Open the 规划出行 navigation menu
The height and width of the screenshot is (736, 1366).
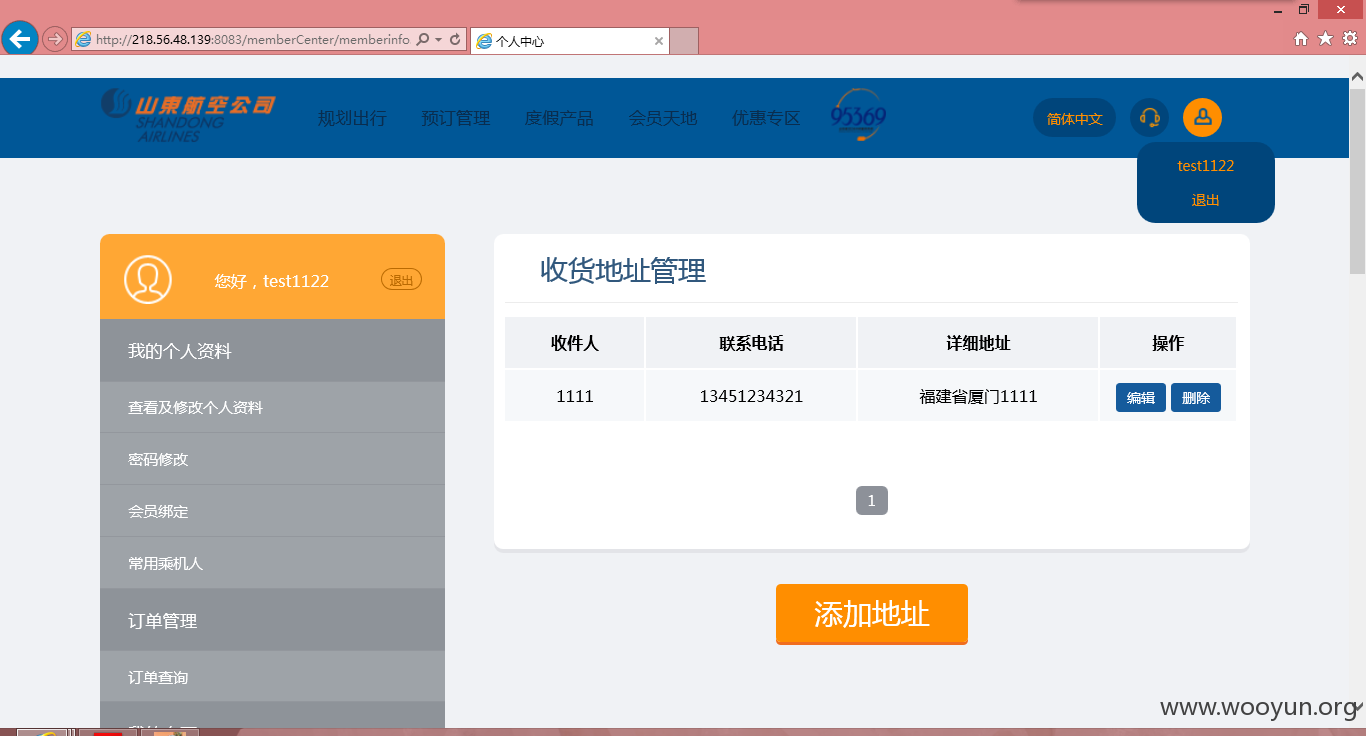pyautogui.click(x=352, y=118)
